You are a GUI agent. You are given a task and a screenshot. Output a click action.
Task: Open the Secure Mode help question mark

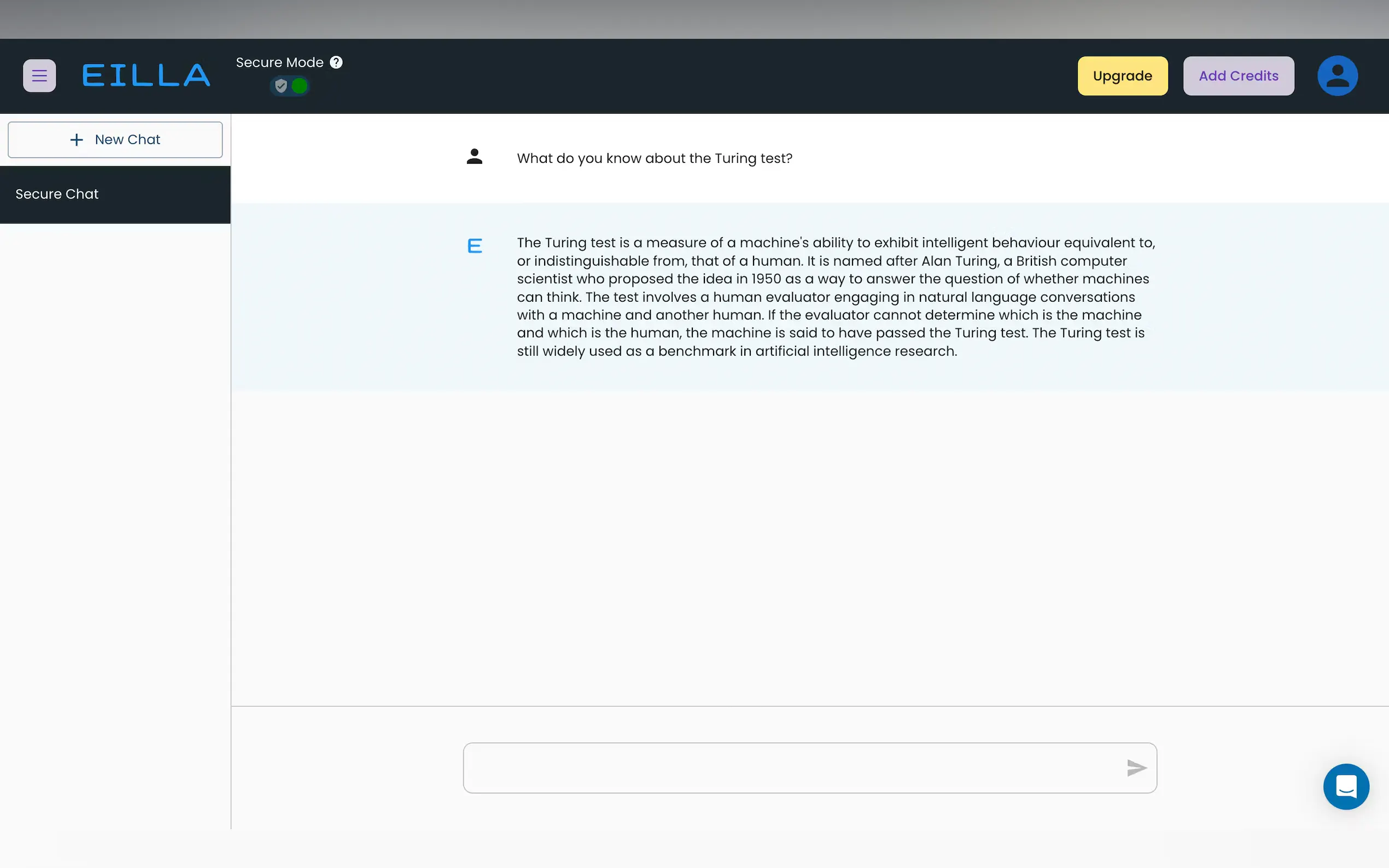click(336, 62)
